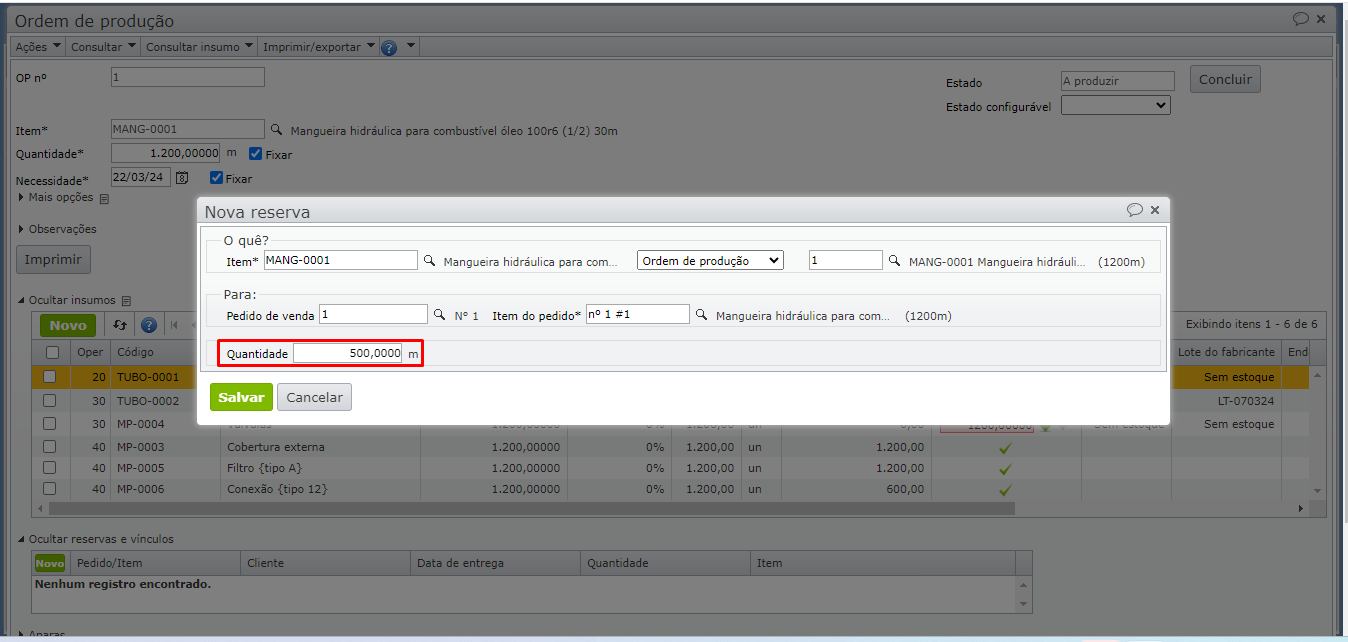Viewport: 1348px width, 642px height.
Task: Click Salvar button in Nova reserva
Action: click(241, 397)
